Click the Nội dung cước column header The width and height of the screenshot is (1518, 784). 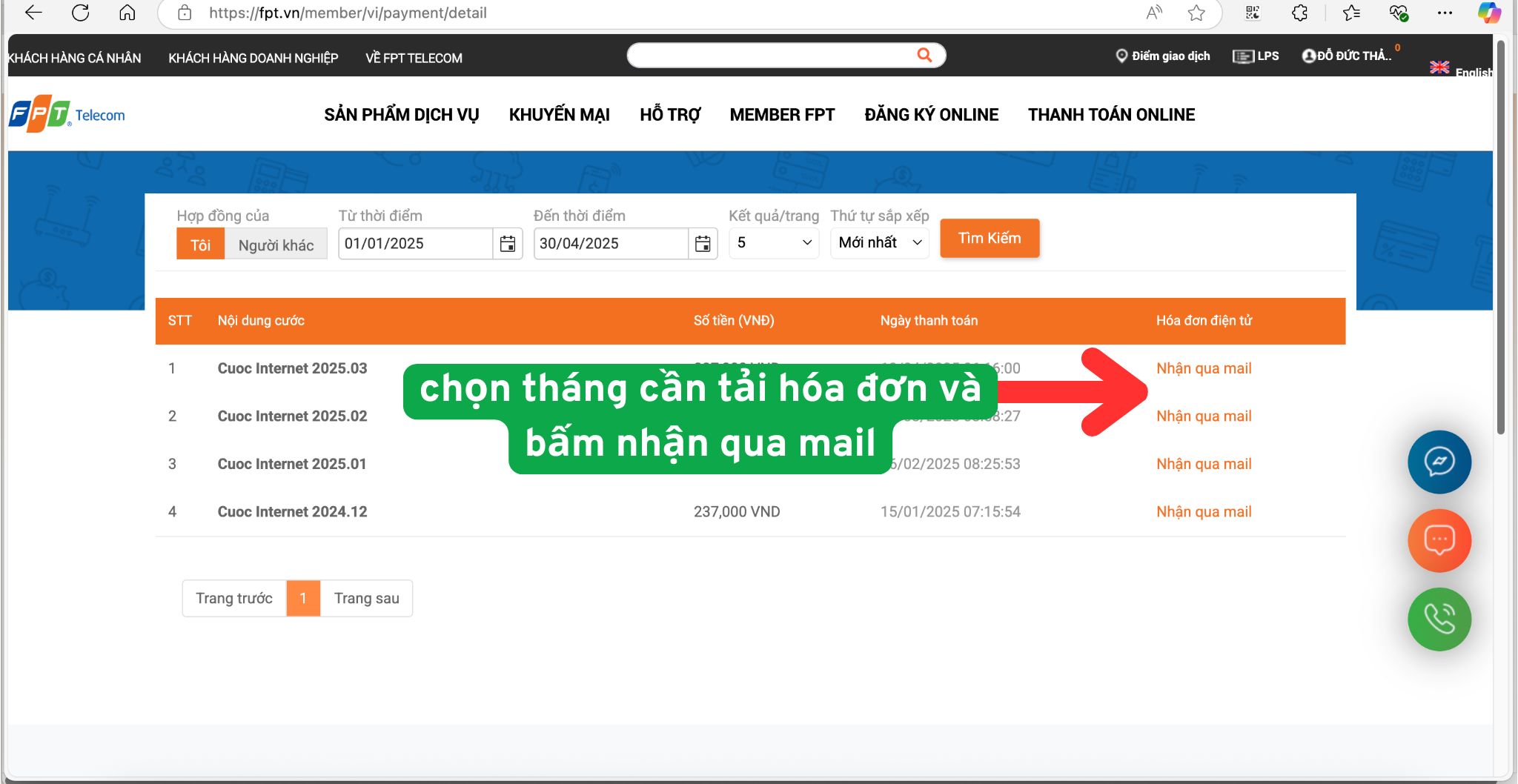[x=261, y=321]
